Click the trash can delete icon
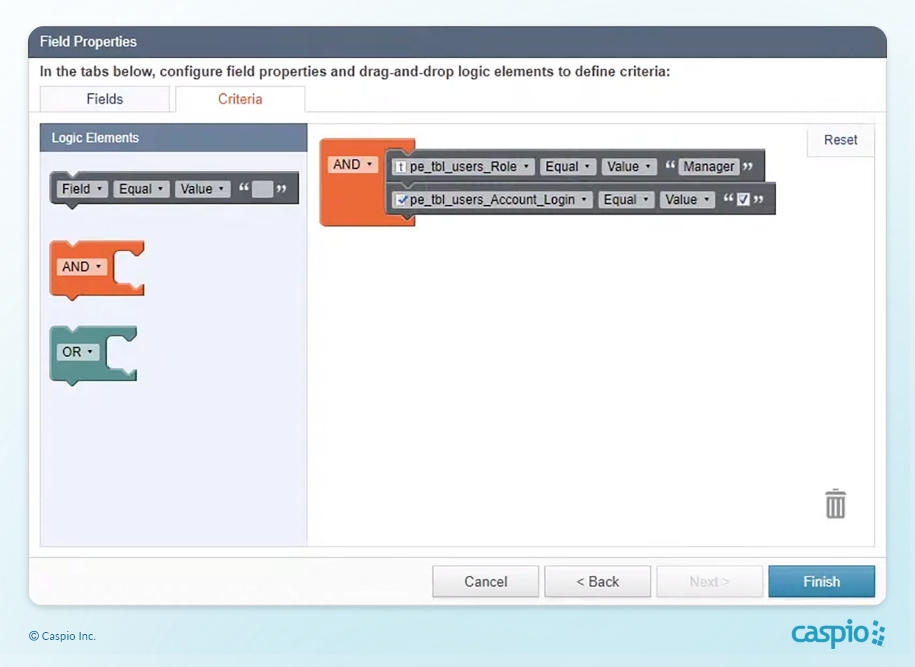Screen dimensions: 915x667 tap(835, 504)
